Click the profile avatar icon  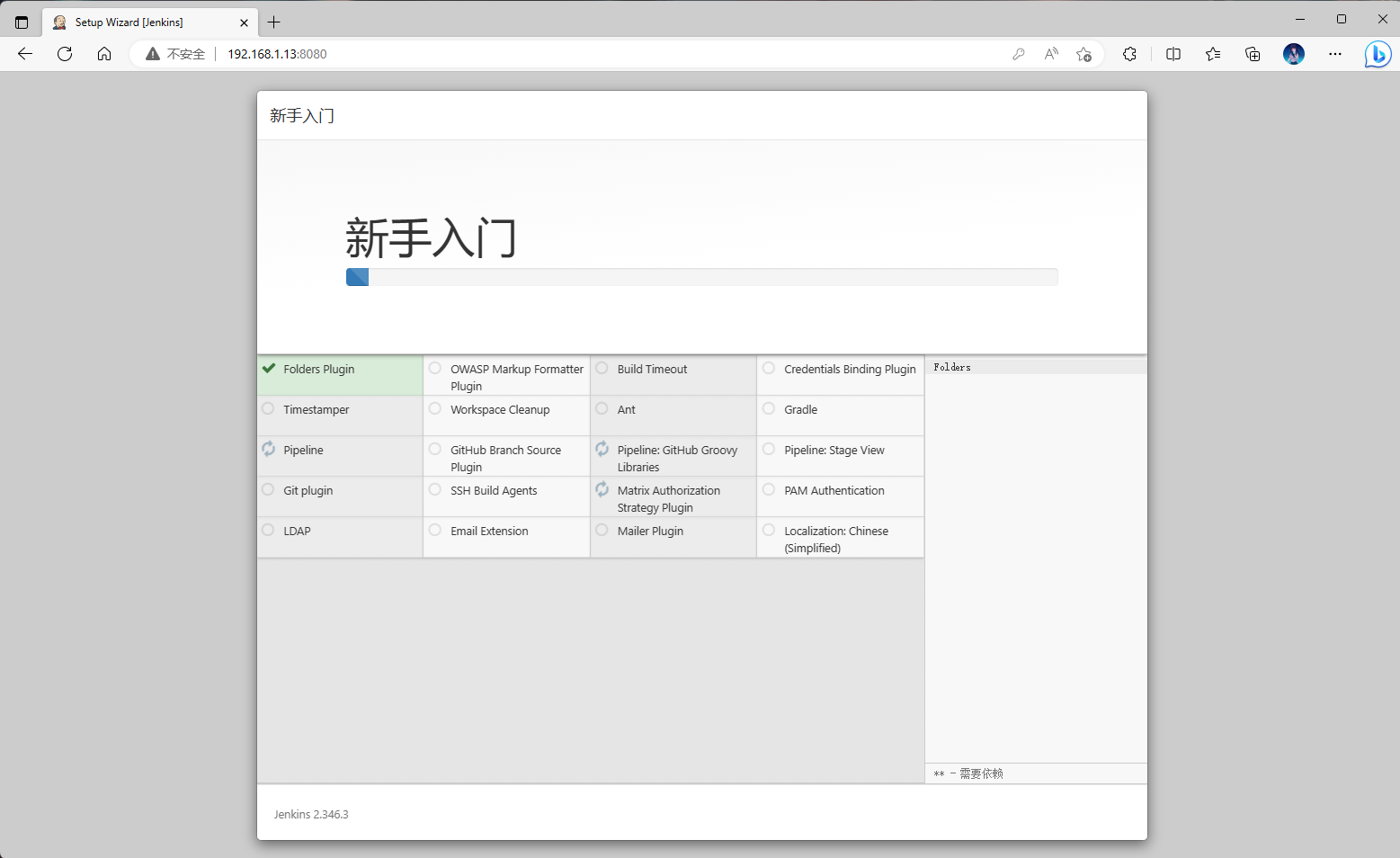[x=1294, y=54]
